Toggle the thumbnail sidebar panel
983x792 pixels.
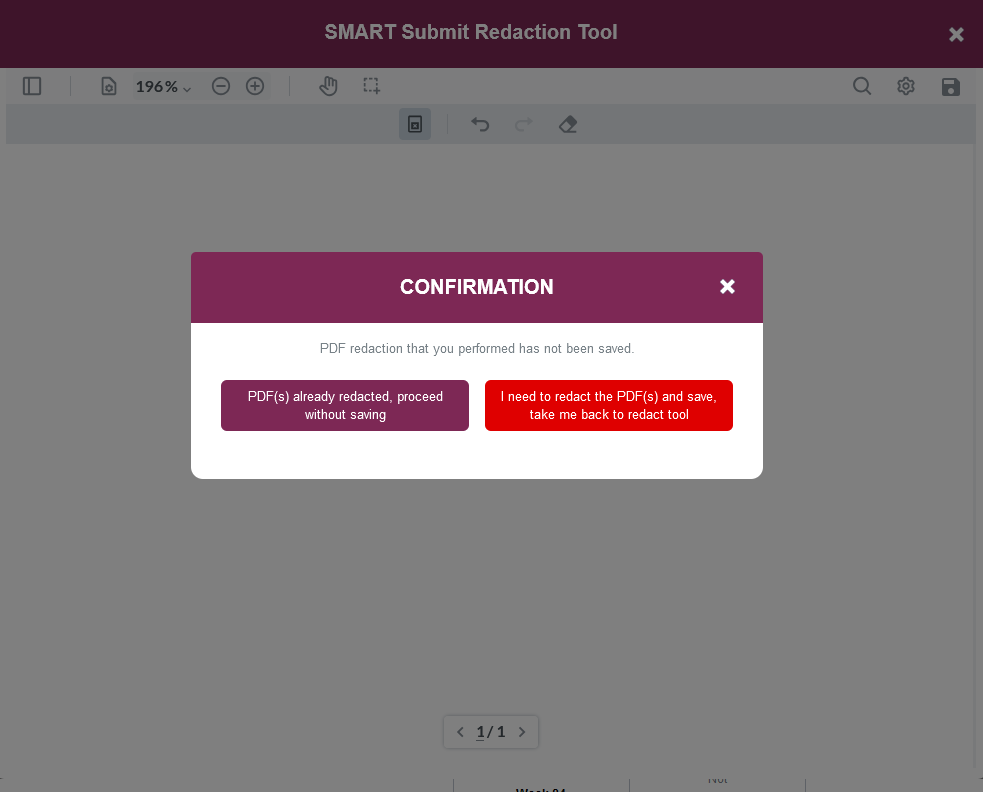(32, 86)
